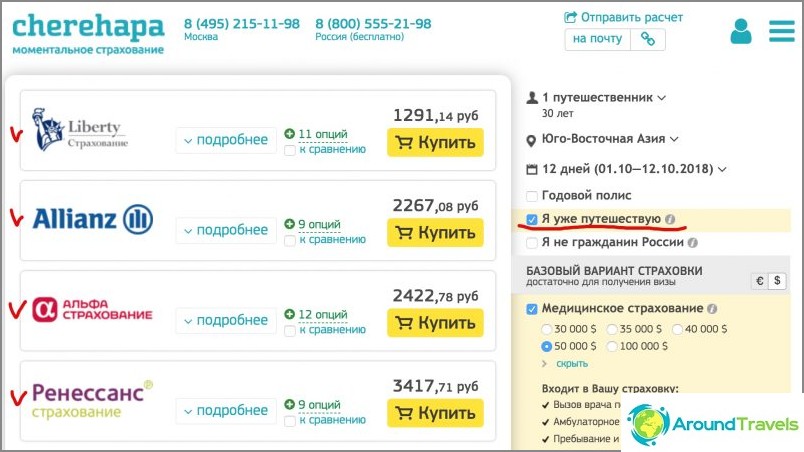Call free number 8 (800) 555-21-98
The image size is (804, 452).
(373, 24)
